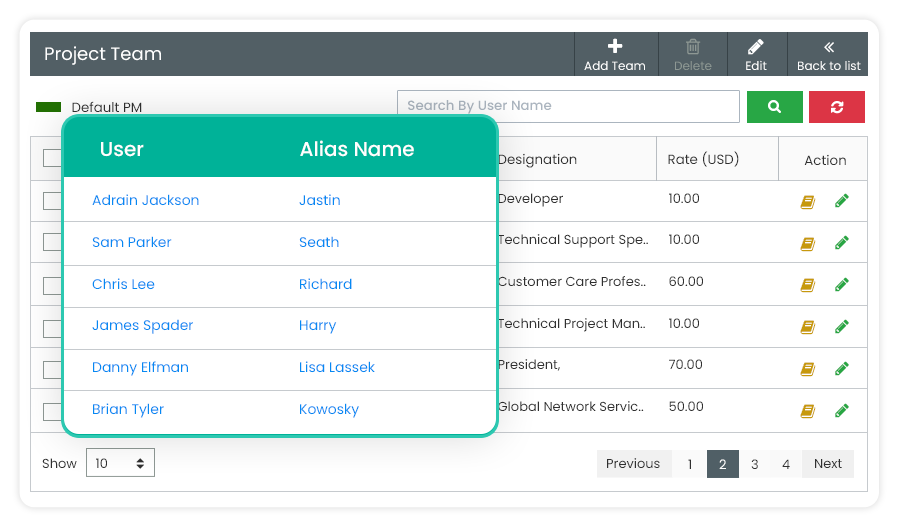900x518 pixels.
Task: Click the Search By User Name field
Action: click(568, 106)
